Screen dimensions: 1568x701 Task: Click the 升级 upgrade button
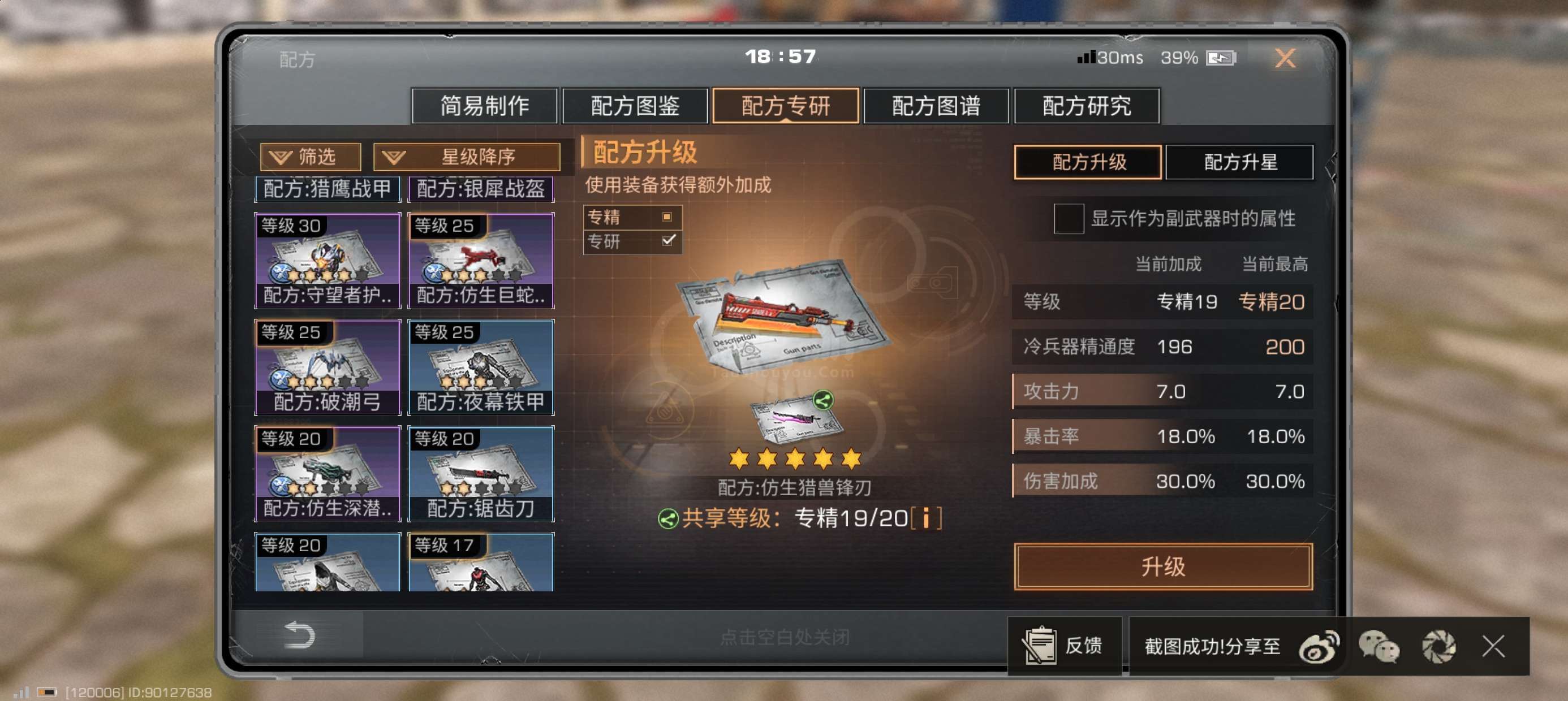[x=1163, y=566]
